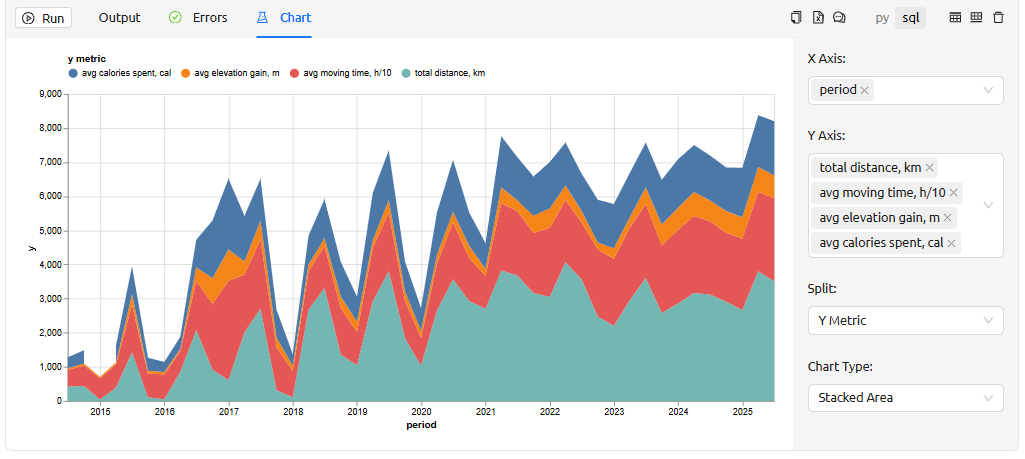Switch to the Output tab
The height and width of the screenshot is (459, 1025).
pyautogui.click(x=119, y=18)
